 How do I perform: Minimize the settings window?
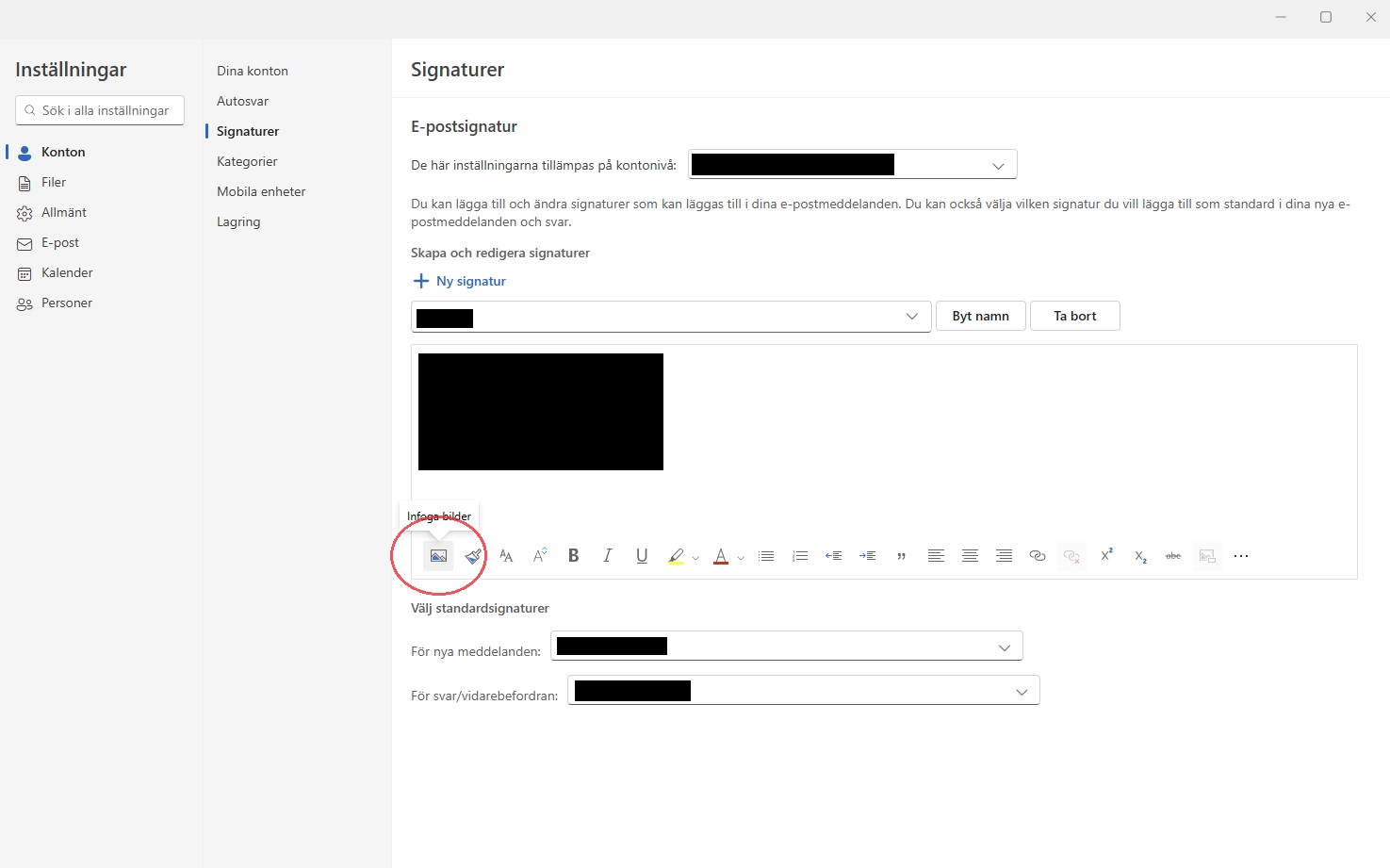click(x=1281, y=17)
